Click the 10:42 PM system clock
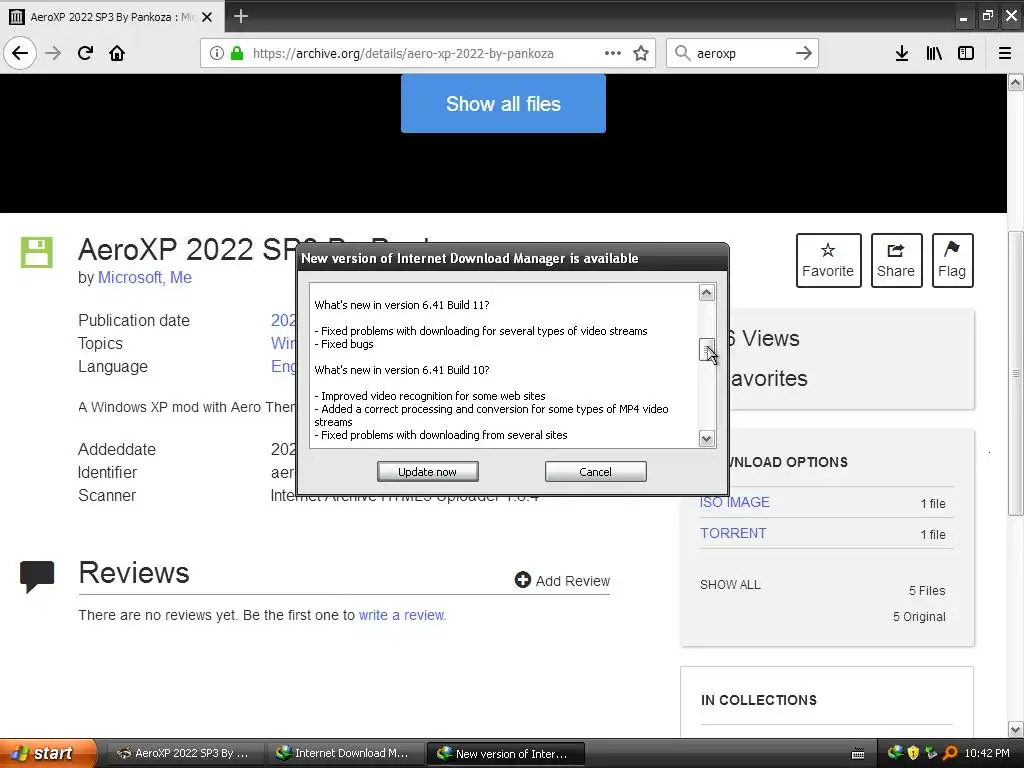 pyautogui.click(x=987, y=753)
